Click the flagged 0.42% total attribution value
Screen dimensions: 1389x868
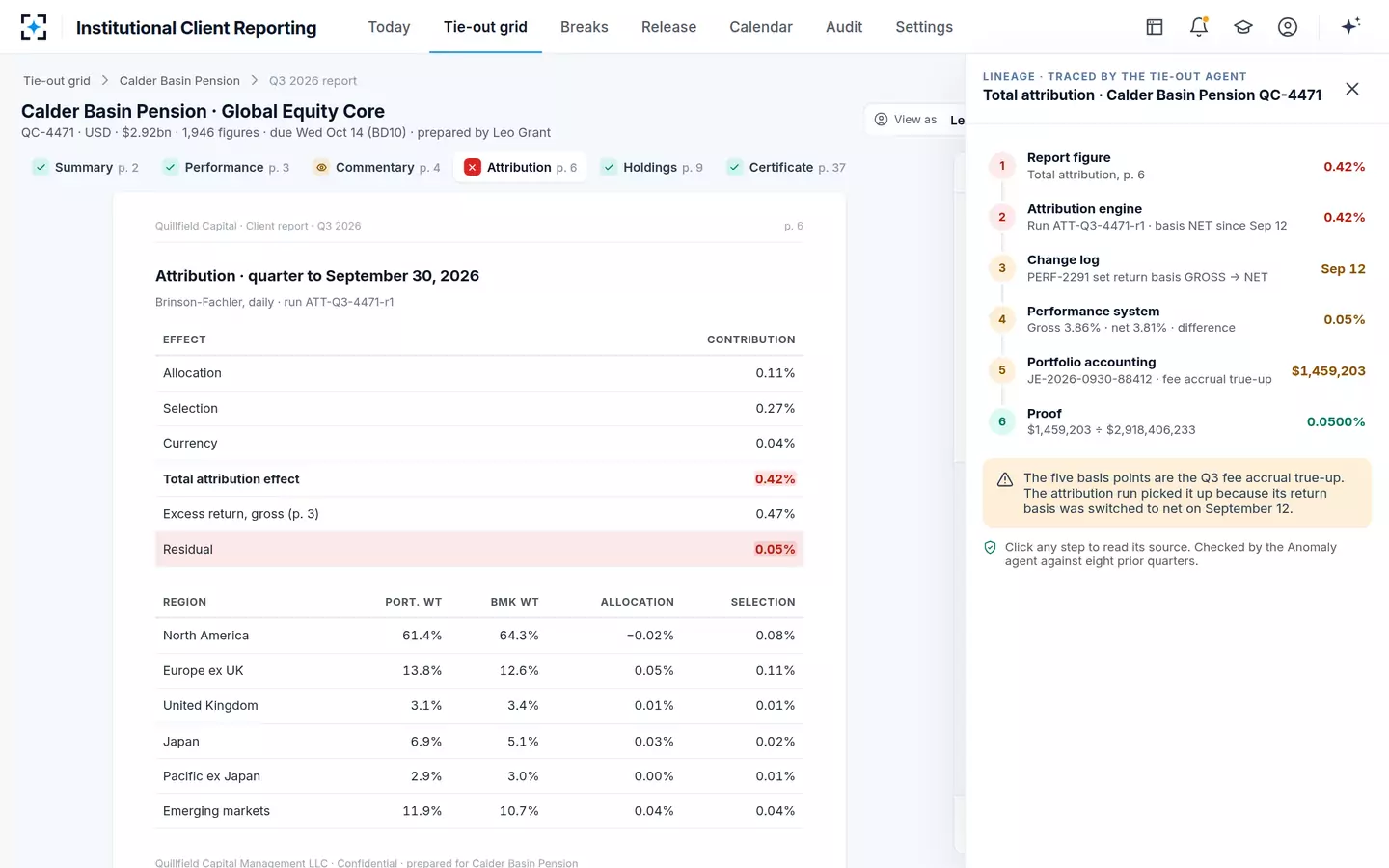(x=775, y=479)
